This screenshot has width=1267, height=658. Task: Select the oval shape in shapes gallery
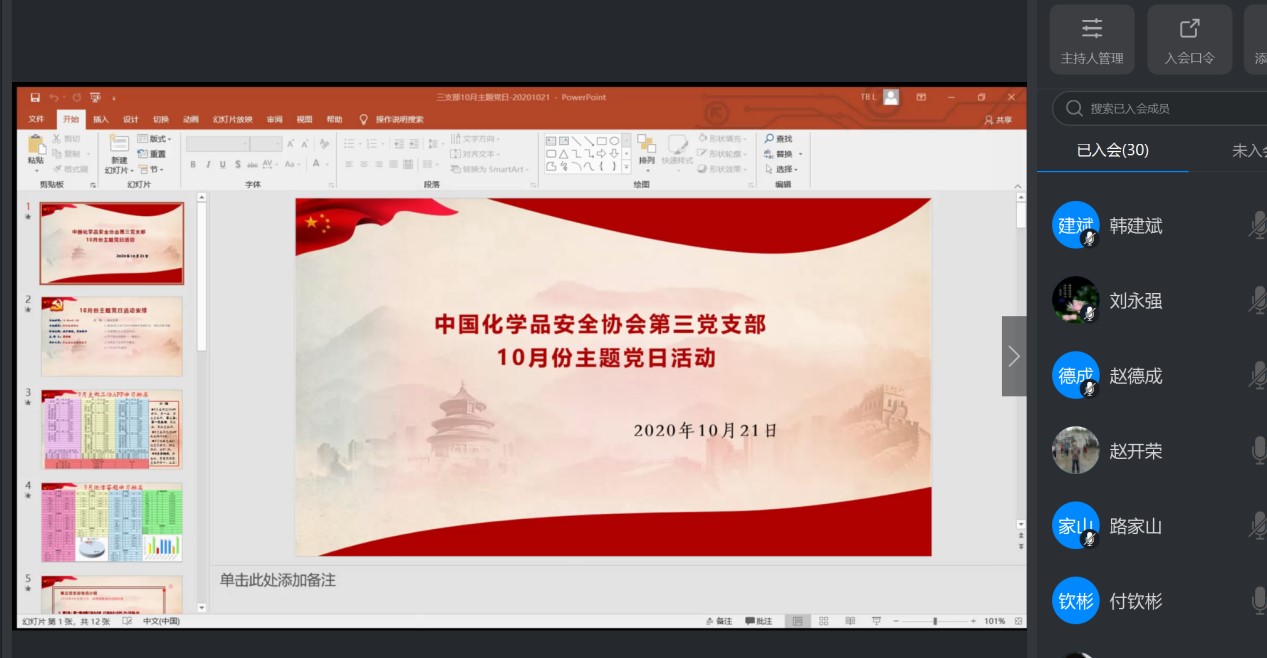(x=614, y=141)
